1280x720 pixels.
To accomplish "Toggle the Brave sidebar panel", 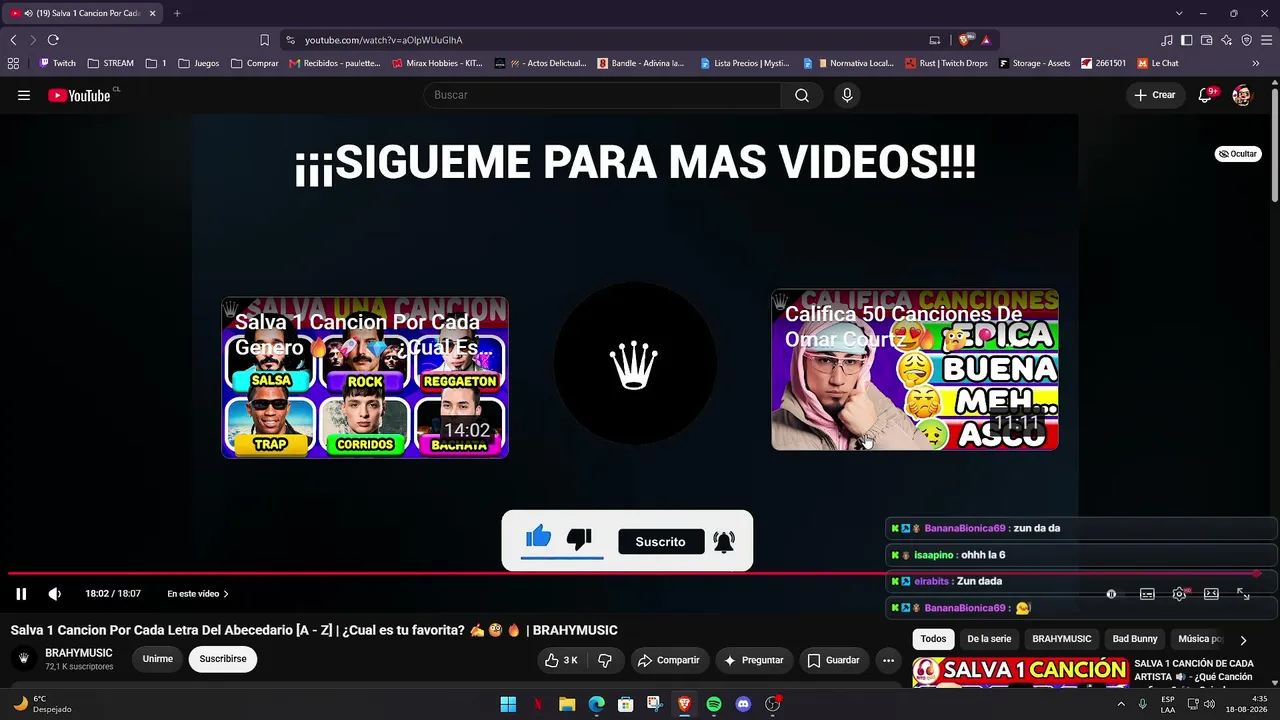I will pos(1187,40).
